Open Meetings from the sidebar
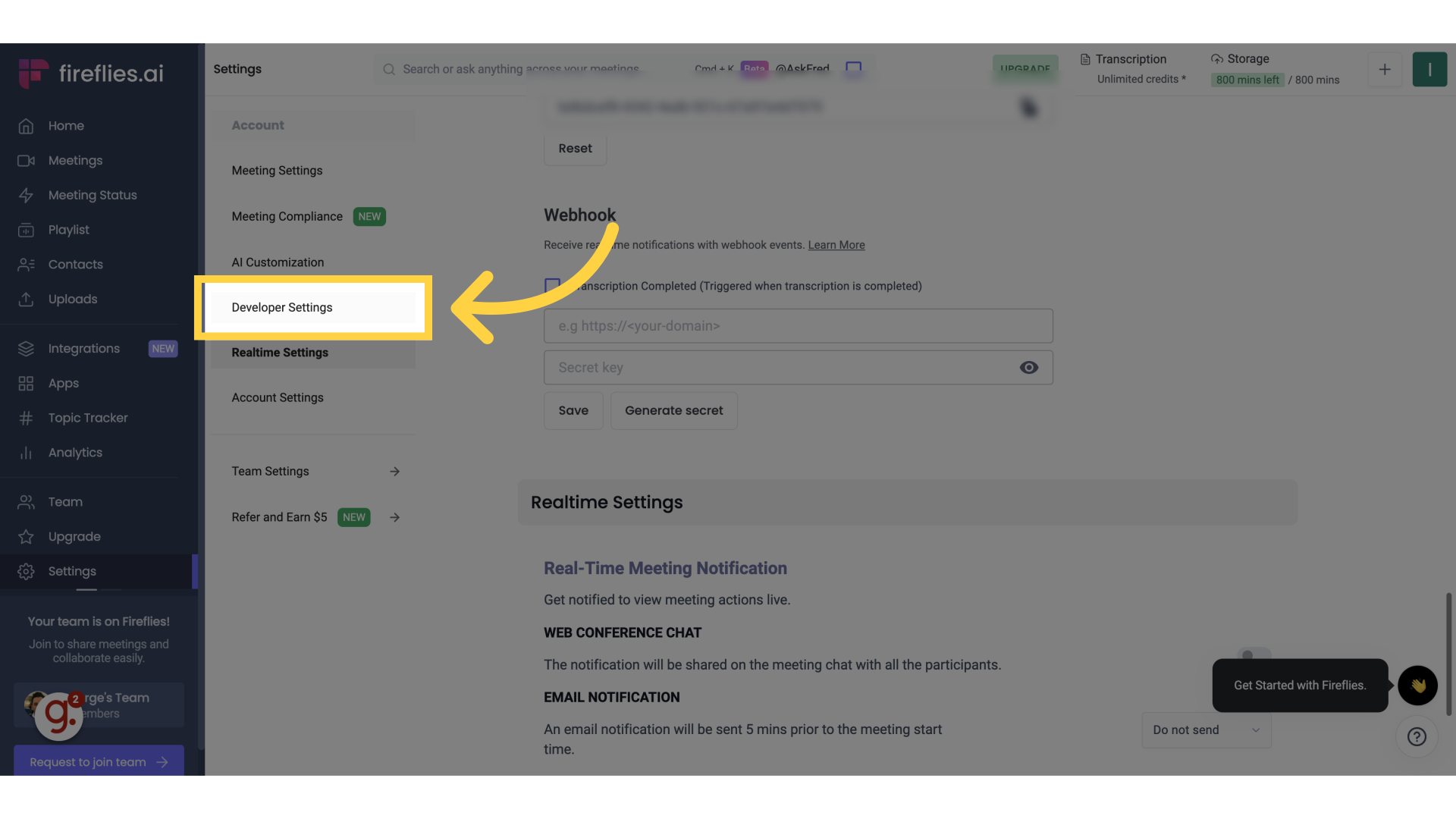This screenshot has width=1456, height=819. [75, 160]
